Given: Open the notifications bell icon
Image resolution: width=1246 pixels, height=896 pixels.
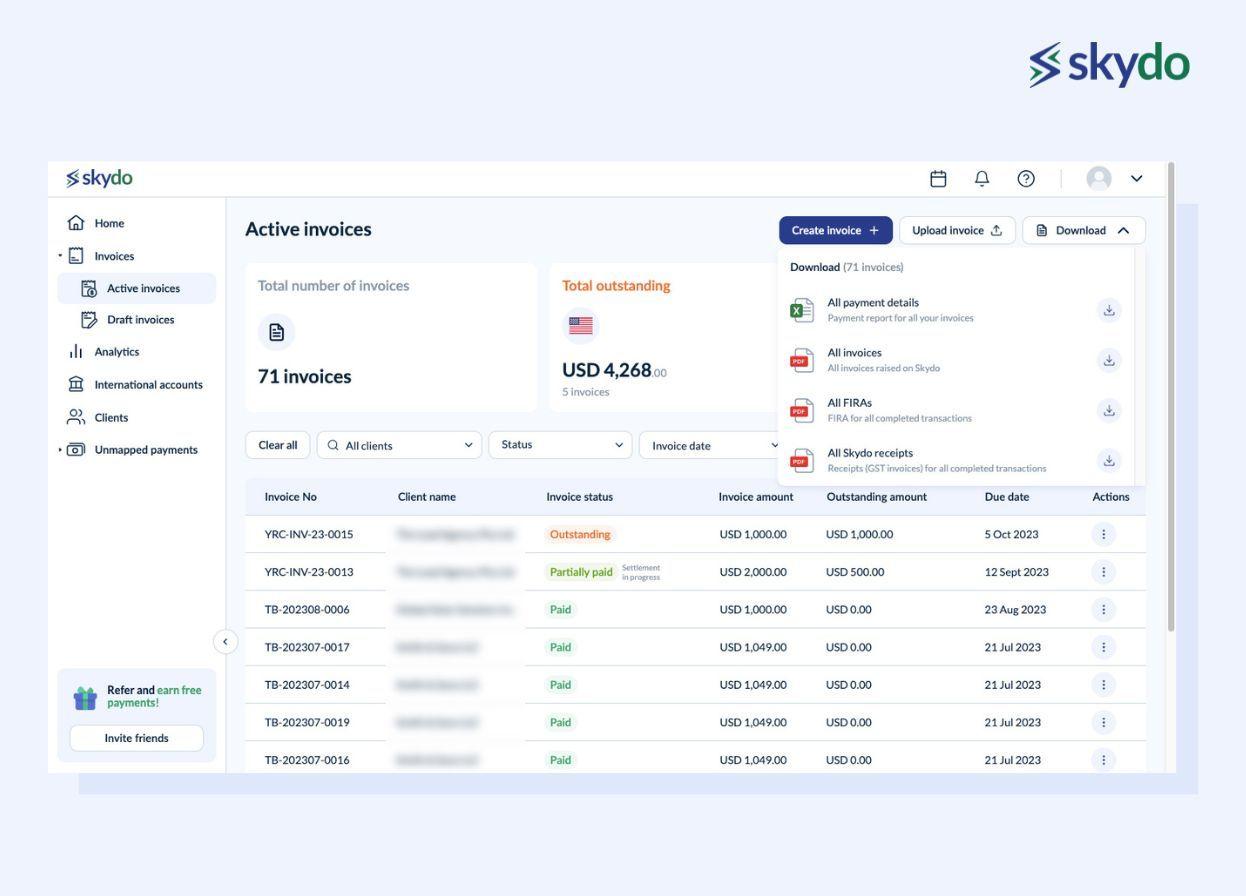Looking at the screenshot, I should [980, 177].
